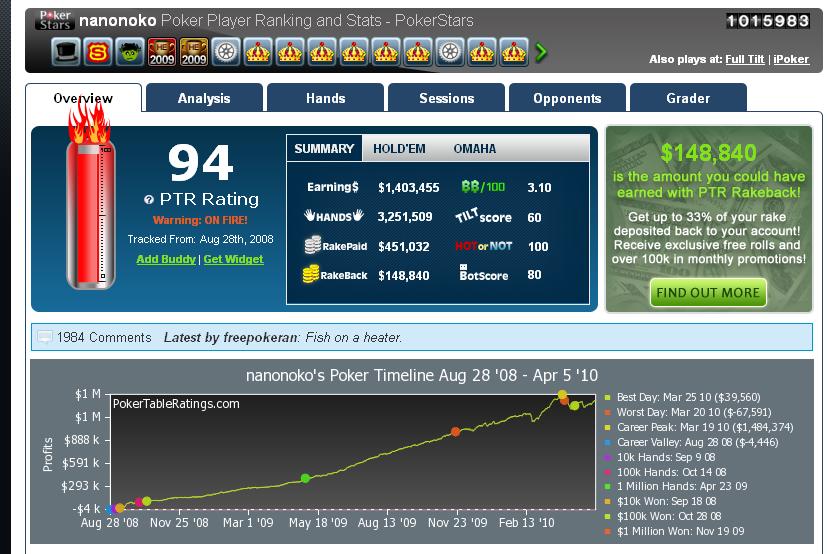Open the Opponents tab
Image resolution: width=829 pixels, height=554 pixels.
(567, 98)
